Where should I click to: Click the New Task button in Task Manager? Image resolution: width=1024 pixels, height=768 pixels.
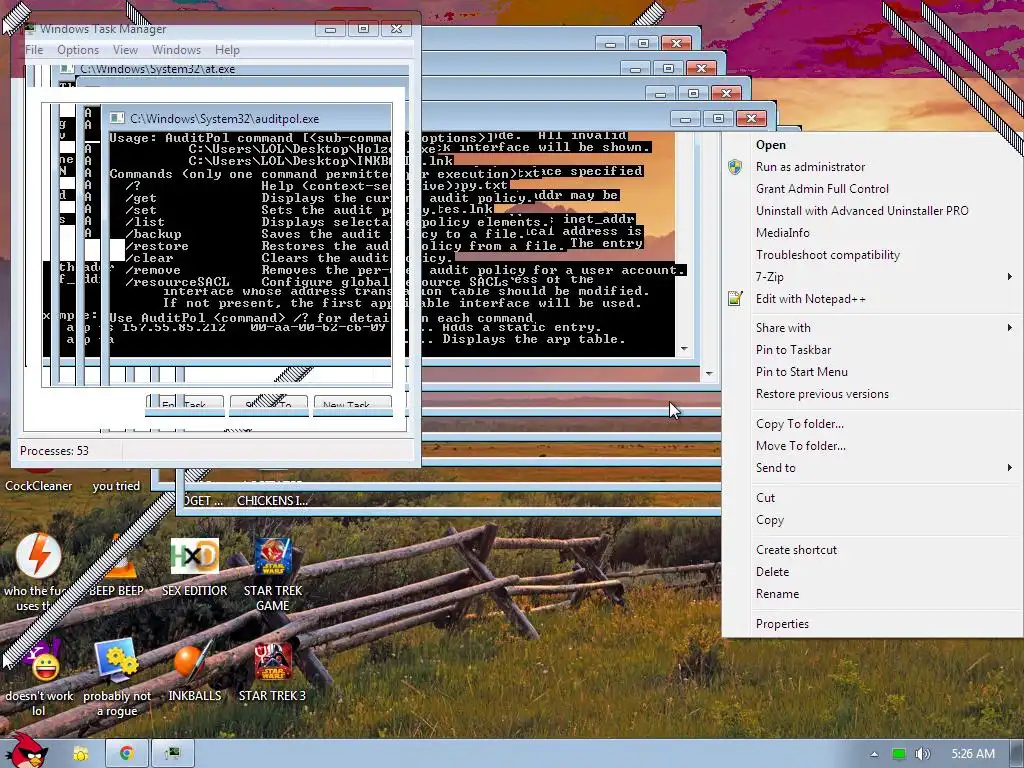[353, 405]
